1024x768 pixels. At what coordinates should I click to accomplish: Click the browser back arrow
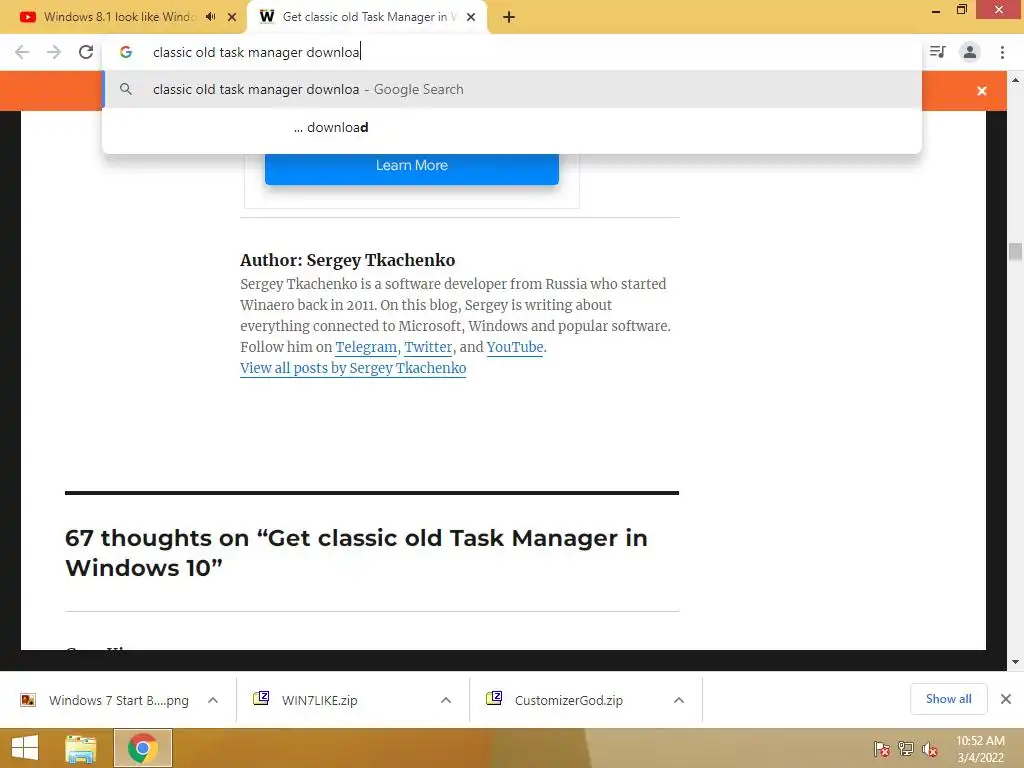click(x=22, y=52)
